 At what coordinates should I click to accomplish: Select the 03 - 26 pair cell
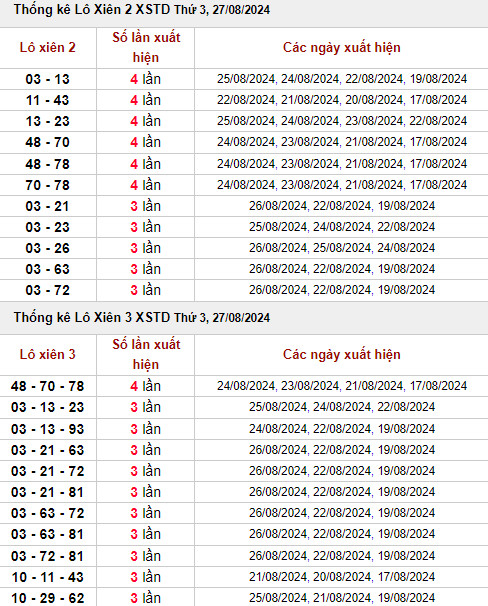point(48,248)
